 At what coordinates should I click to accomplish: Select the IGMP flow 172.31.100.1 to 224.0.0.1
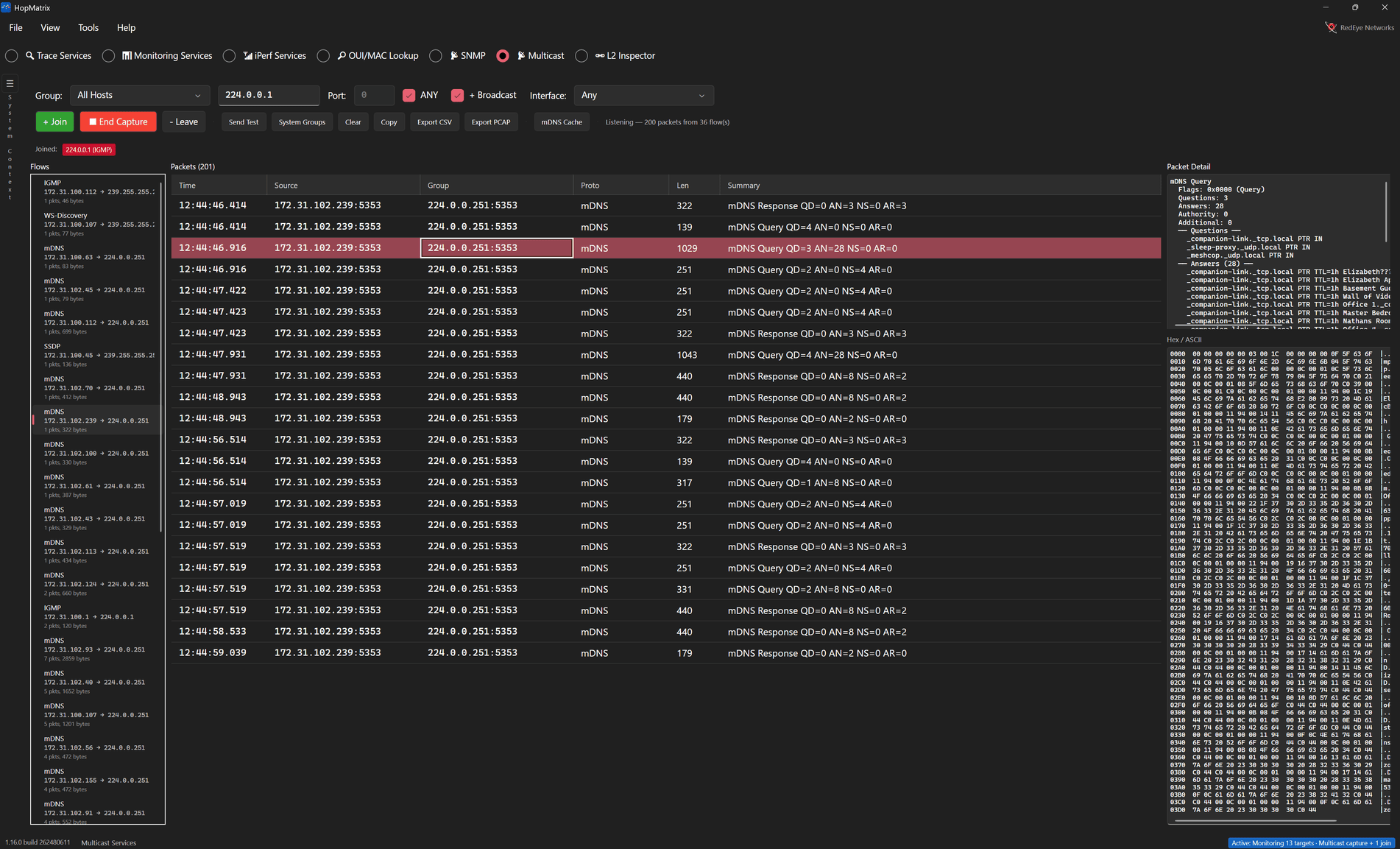[x=96, y=616]
